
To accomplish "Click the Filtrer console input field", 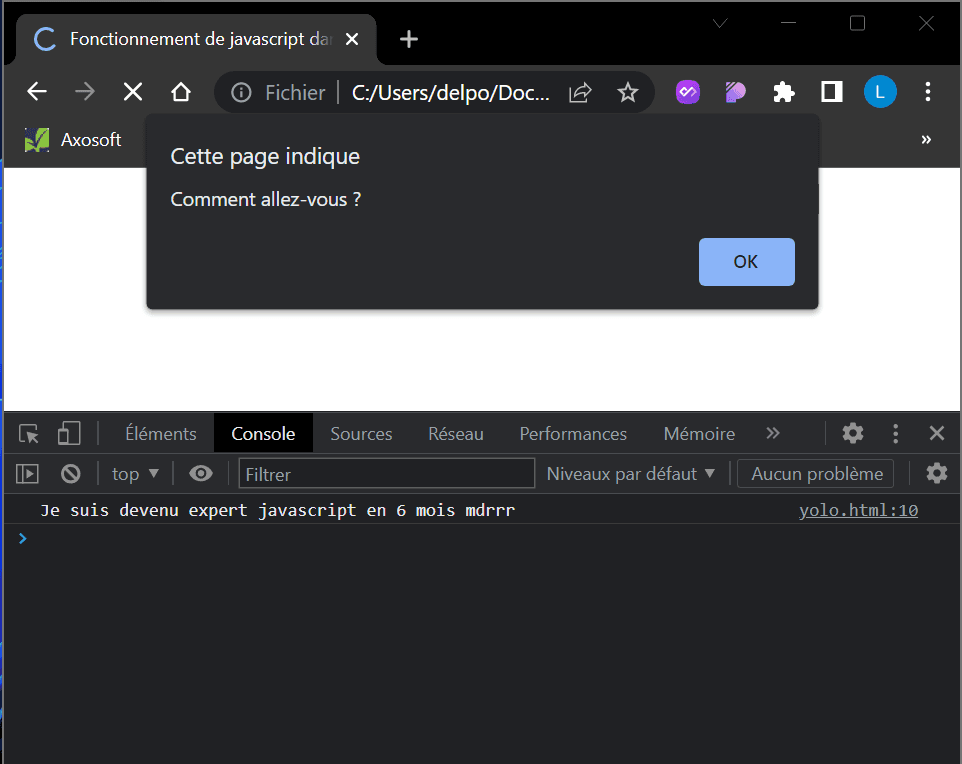I will 386,474.
